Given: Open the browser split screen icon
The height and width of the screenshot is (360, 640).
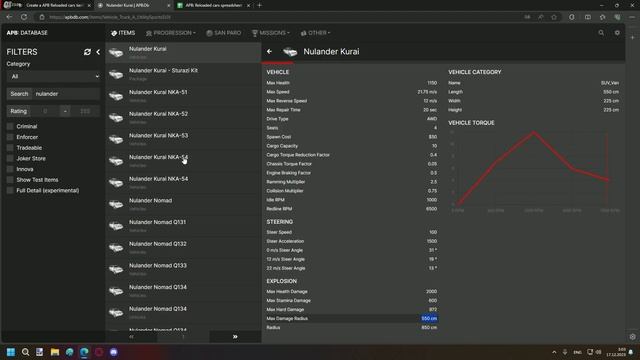Looking at the screenshot, I should (588, 17).
